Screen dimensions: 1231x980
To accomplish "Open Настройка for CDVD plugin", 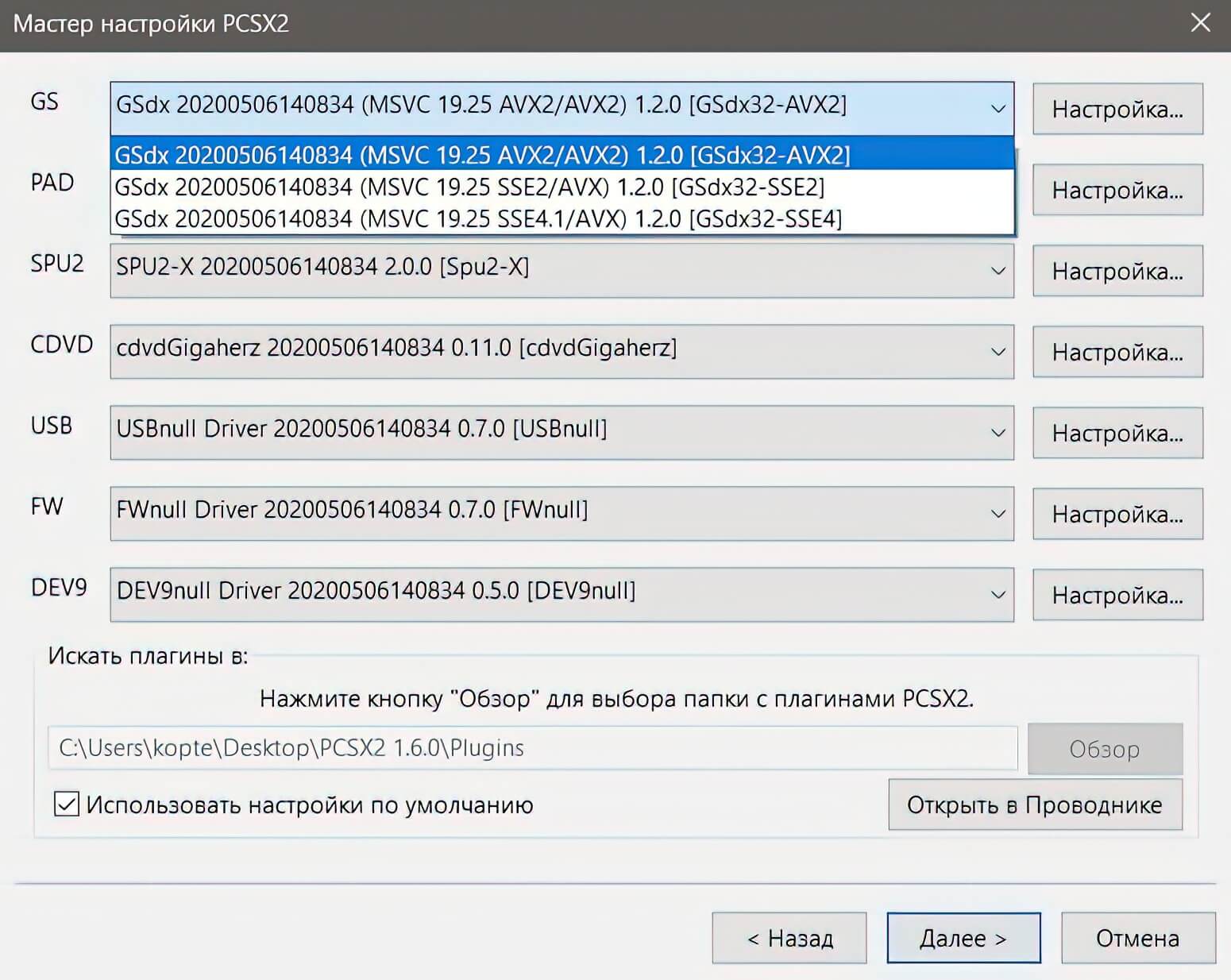I will (x=1117, y=352).
